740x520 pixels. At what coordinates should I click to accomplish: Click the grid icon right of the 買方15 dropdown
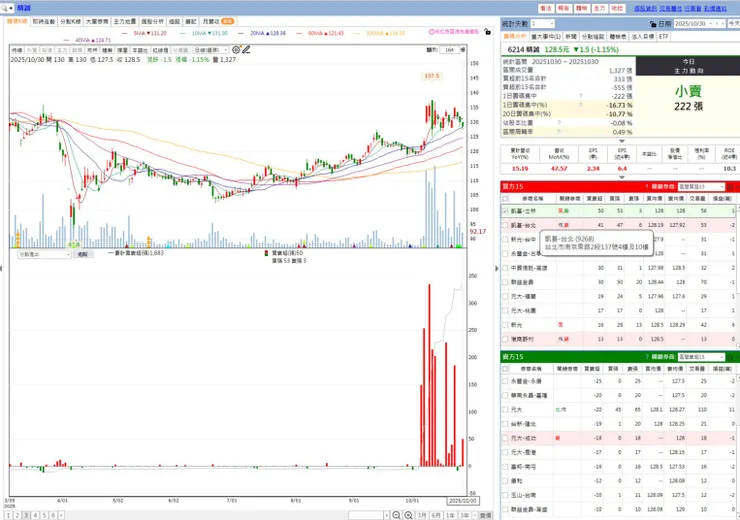tap(730, 187)
